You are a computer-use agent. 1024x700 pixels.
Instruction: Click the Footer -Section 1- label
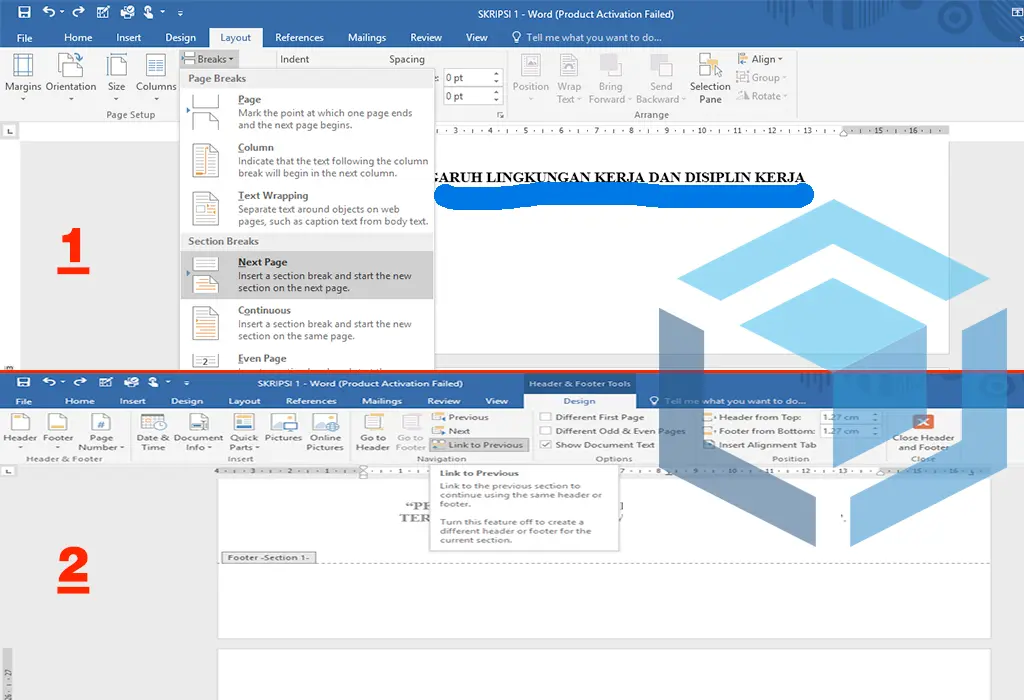(x=268, y=558)
